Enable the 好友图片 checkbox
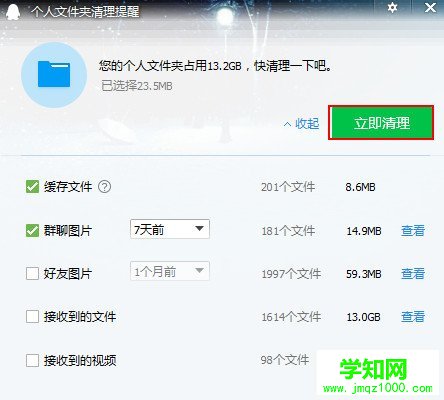The image size is (444, 400). pyautogui.click(x=32, y=274)
